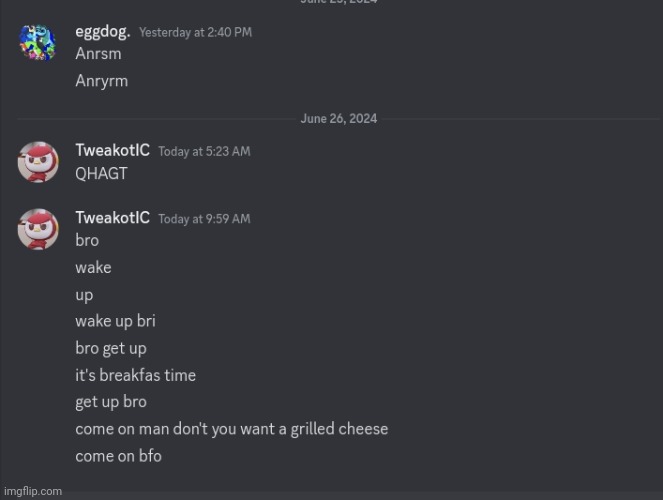Click the TweakotIC username at 9:59 AM
663x500 pixels.
112,218
